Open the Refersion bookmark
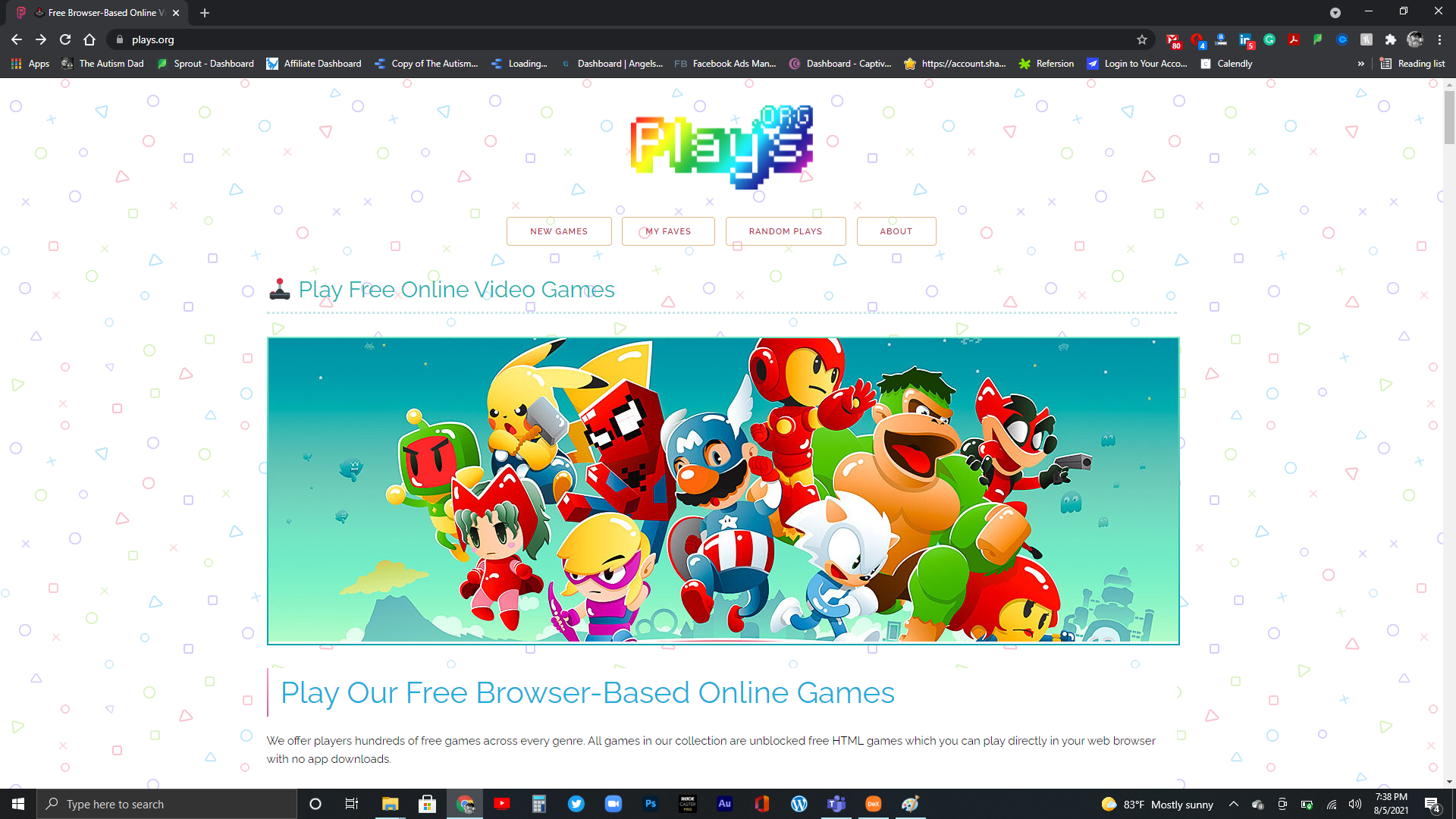 pyautogui.click(x=1046, y=64)
